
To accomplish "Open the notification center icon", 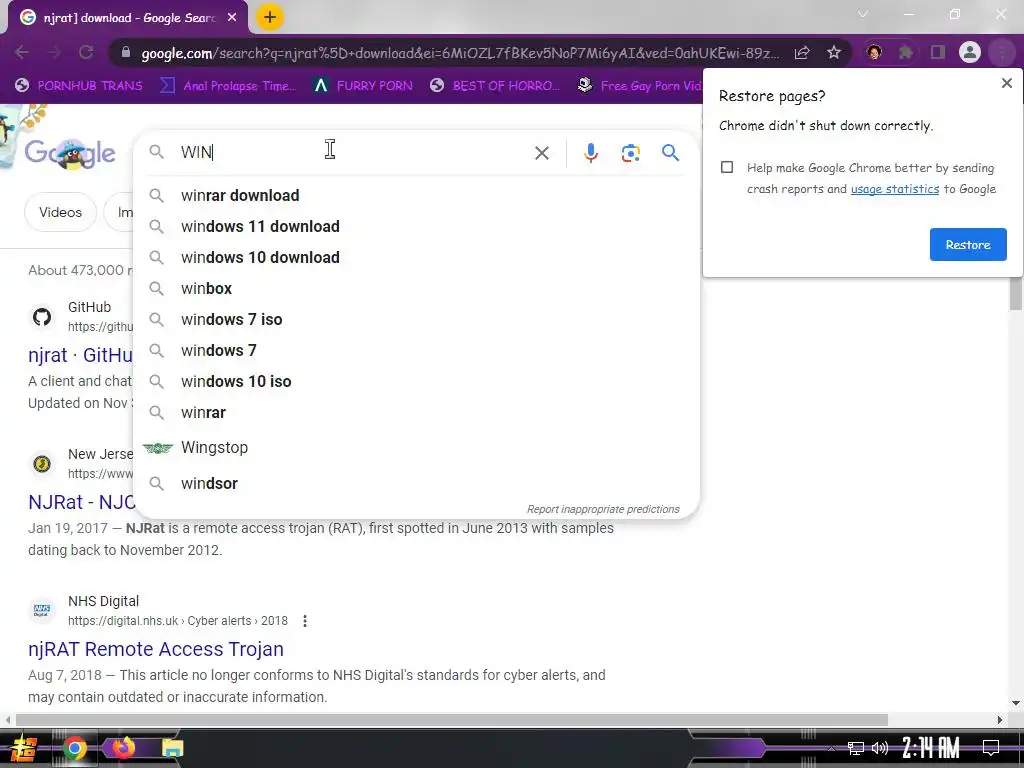I will click(x=991, y=748).
